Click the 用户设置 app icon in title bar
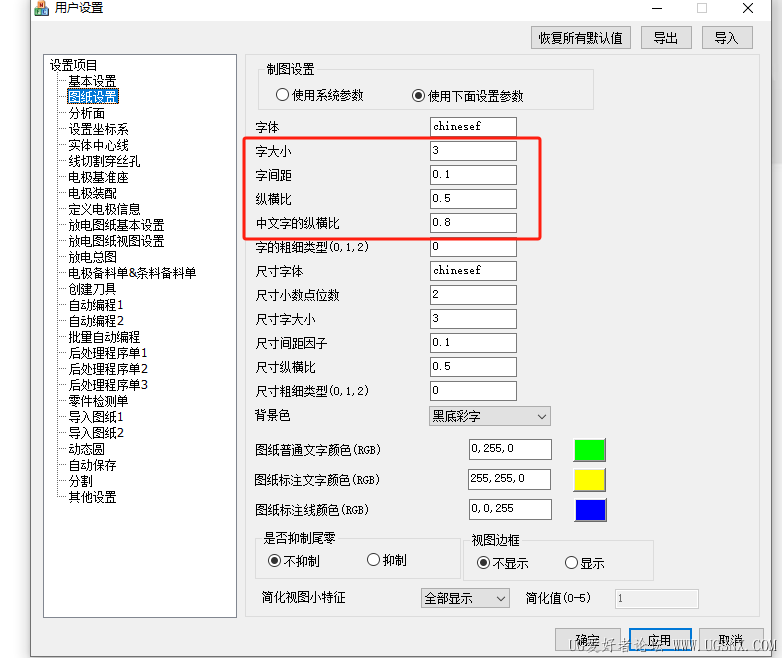This screenshot has height=658, width=782. (41, 8)
